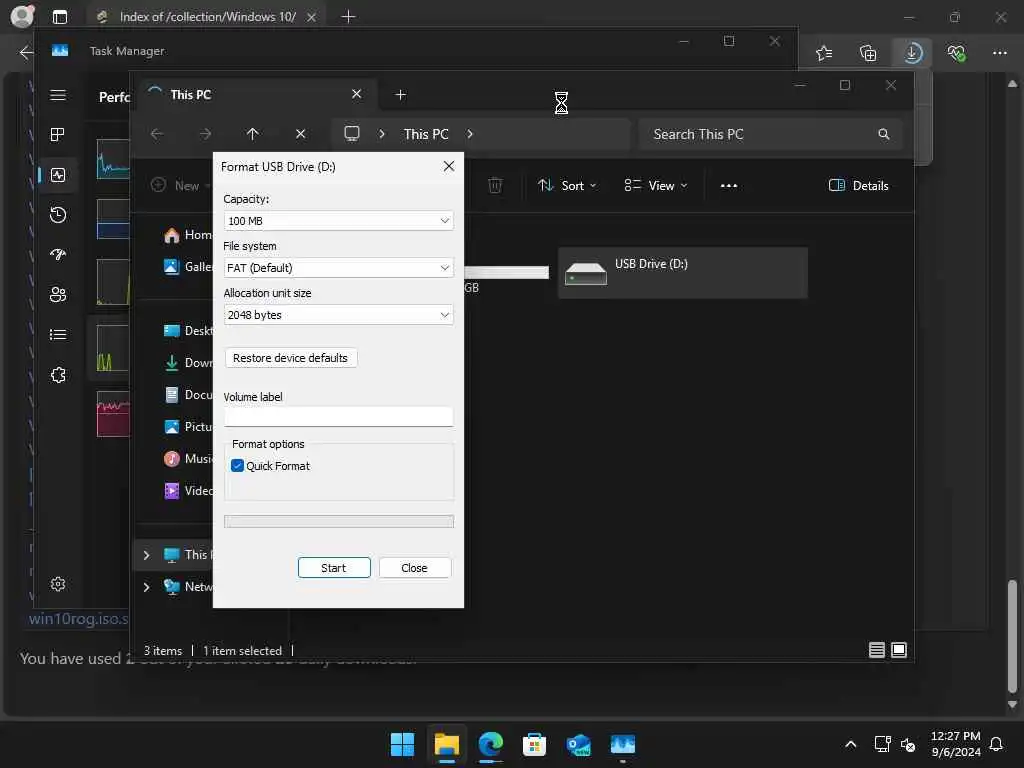Open Edge Downloads icon
Screen dimensions: 1024x768
pos(912,53)
